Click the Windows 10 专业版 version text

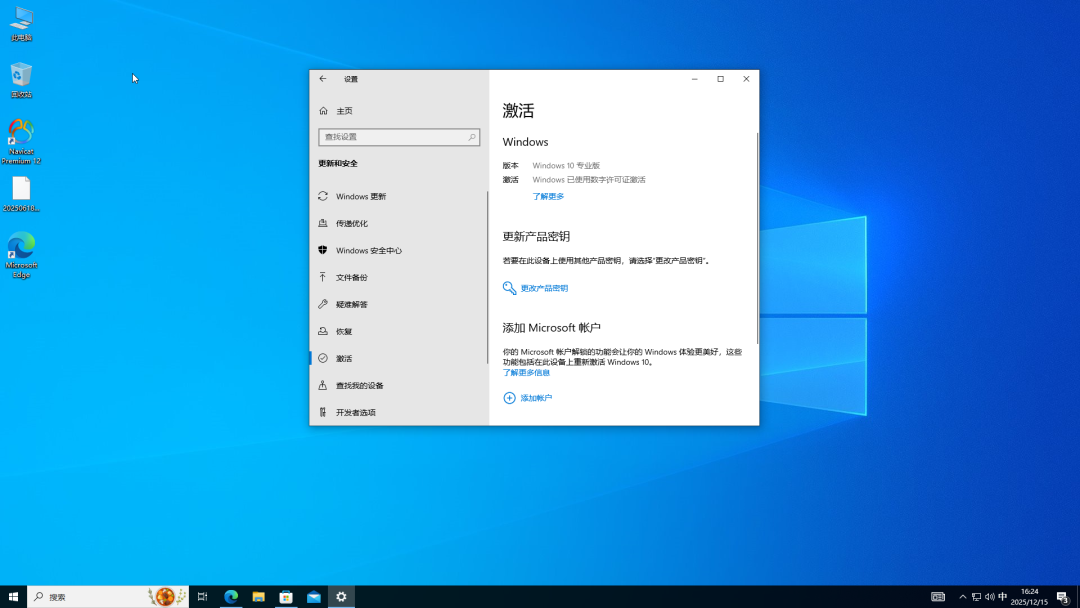click(566, 166)
